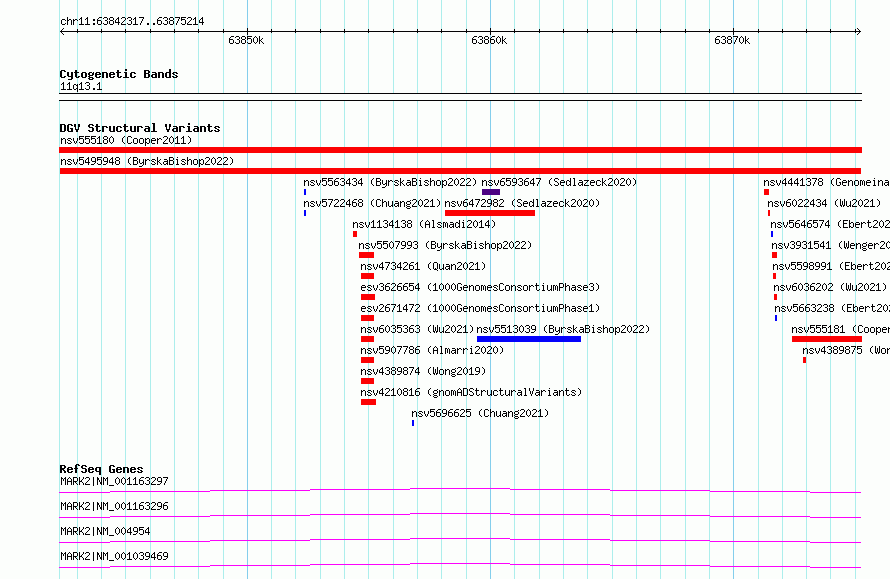This screenshot has height=579, width=890.
Task: Click the red bar under nsv5507993
Action: (367, 255)
